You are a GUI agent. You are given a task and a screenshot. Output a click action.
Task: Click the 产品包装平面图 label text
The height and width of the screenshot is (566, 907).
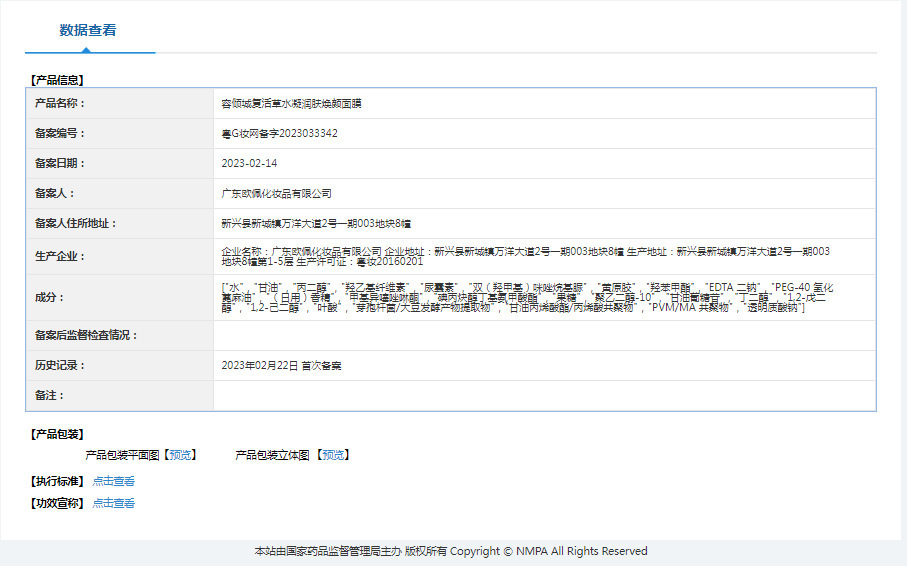pos(122,455)
